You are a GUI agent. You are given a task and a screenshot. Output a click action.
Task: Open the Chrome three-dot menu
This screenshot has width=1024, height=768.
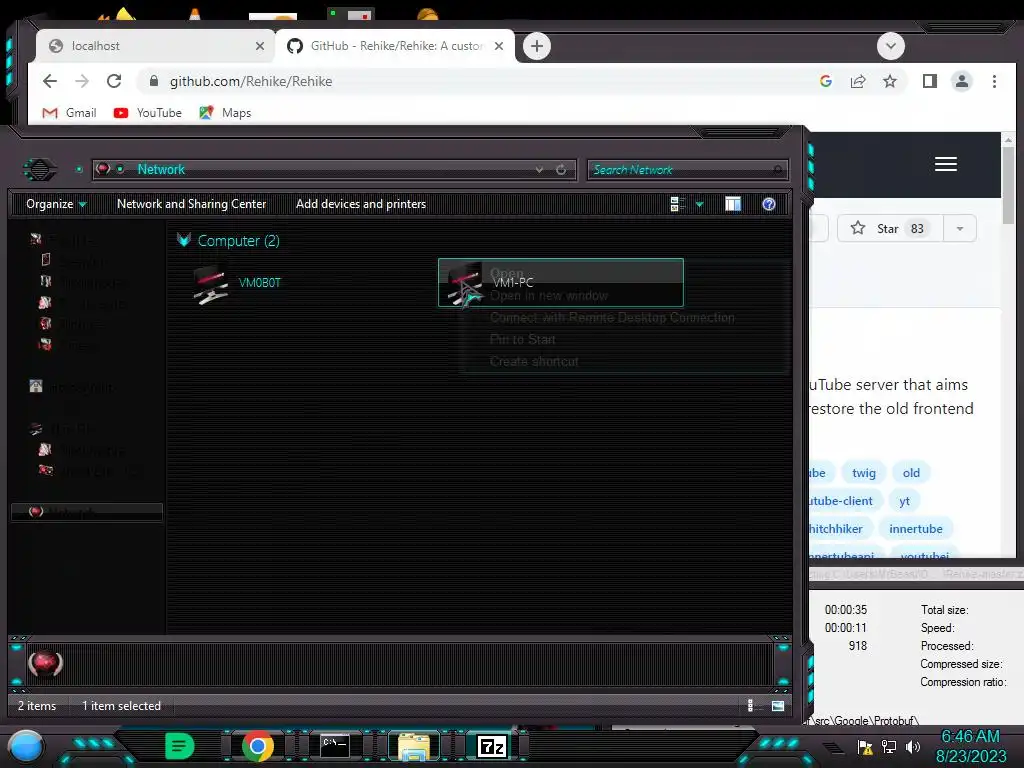pos(994,81)
